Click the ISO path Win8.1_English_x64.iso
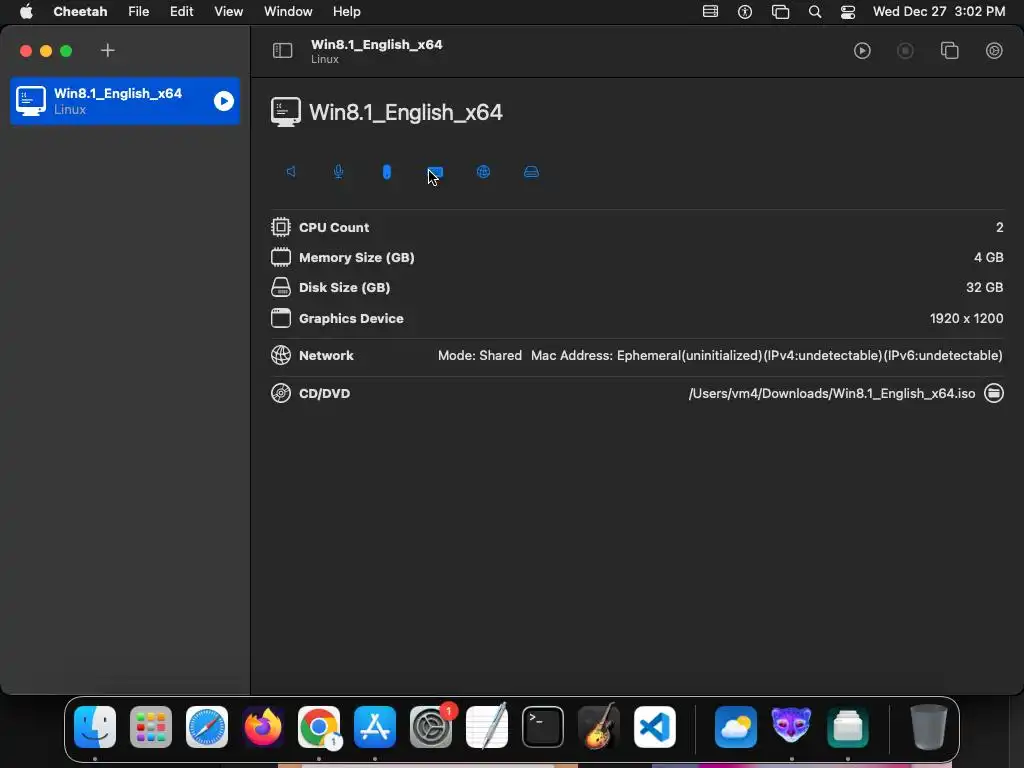 pyautogui.click(x=832, y=393)
